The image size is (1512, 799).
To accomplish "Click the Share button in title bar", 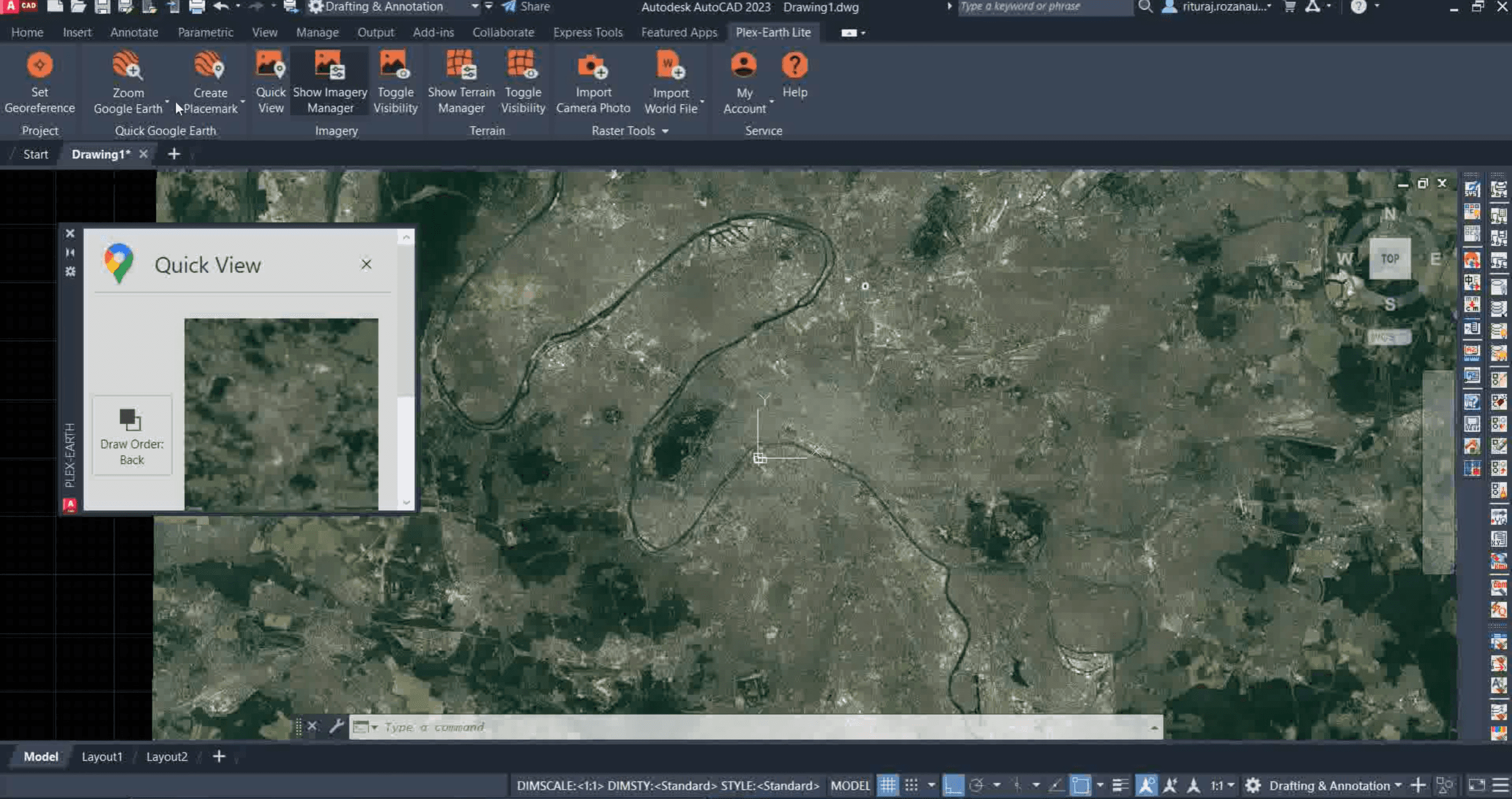I will click(526, 7).
